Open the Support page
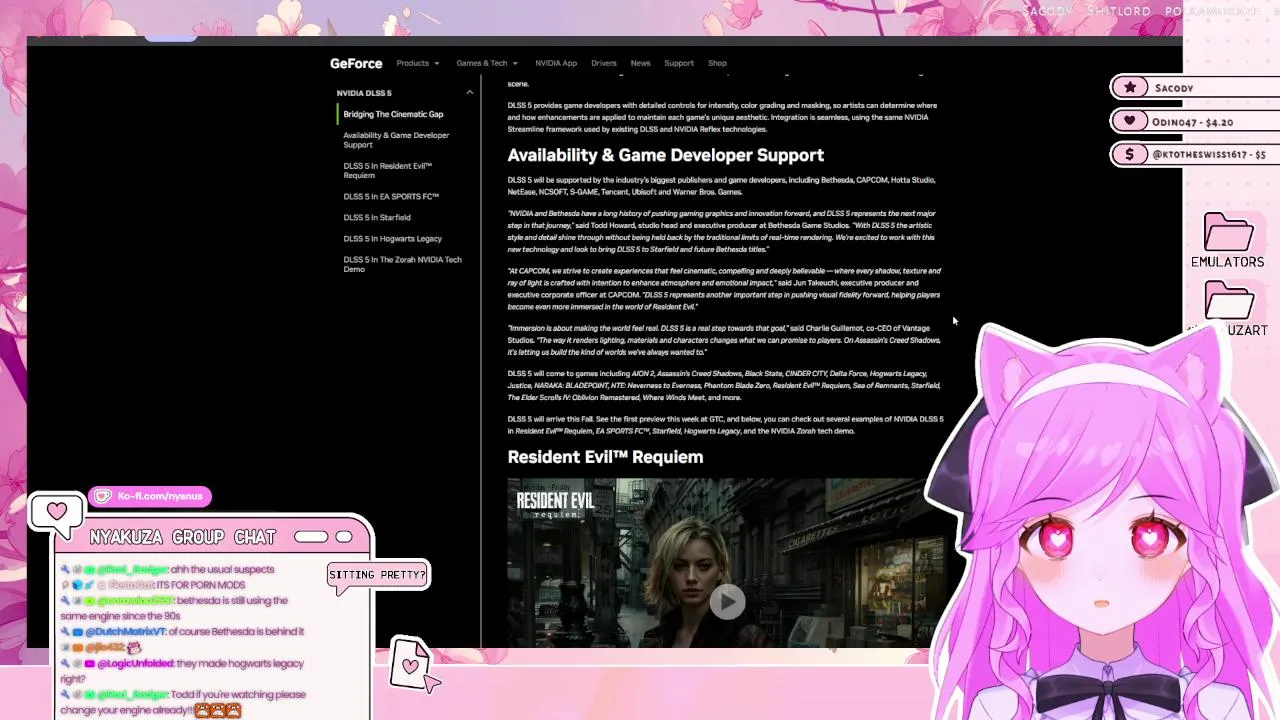1280x720 pixels. [x=679, y=63]
